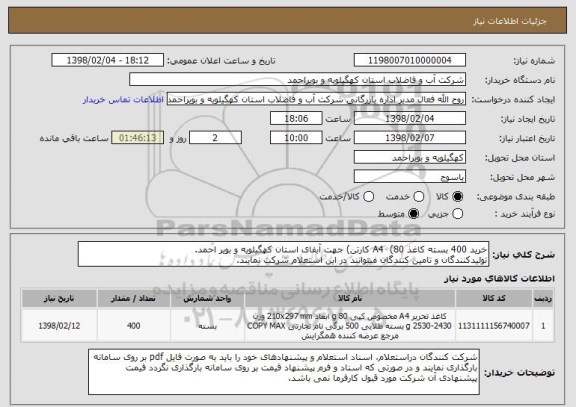
Task: Click the validity time field 10:00
Action: tap(296, 138)
